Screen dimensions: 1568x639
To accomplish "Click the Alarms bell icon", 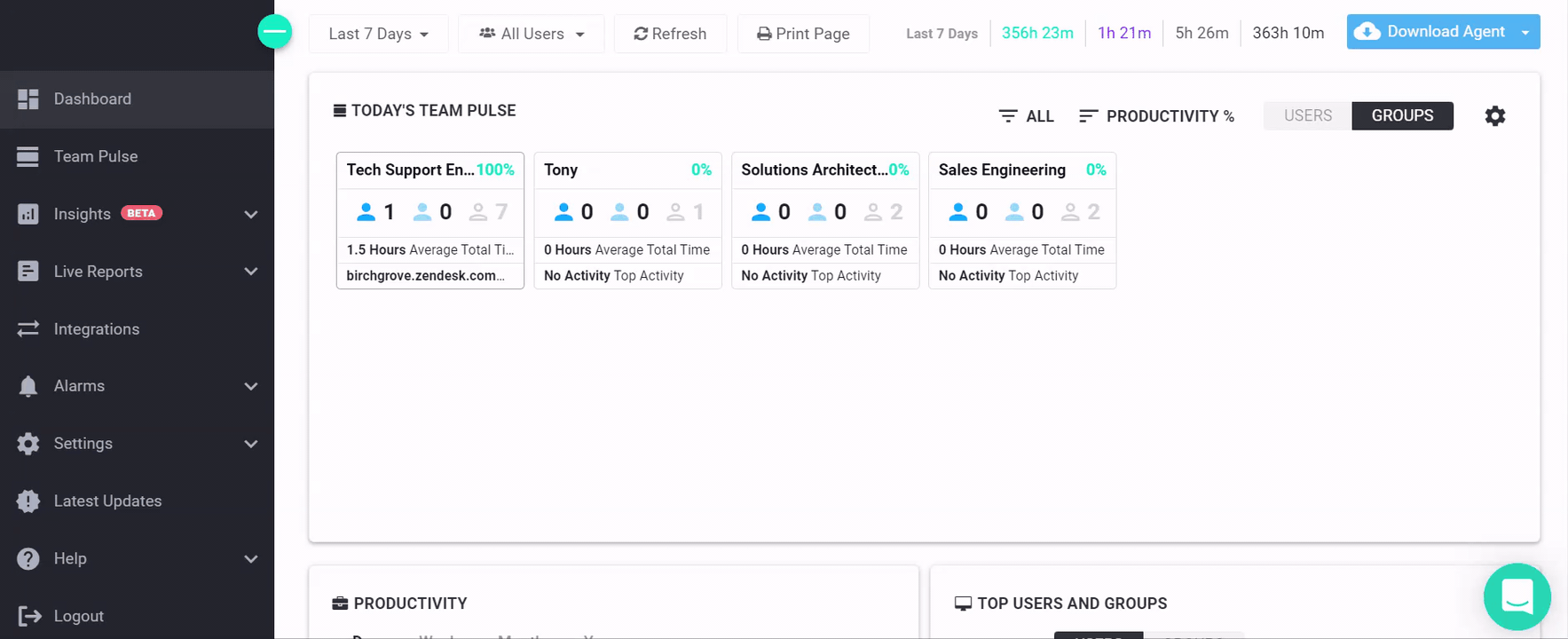I will [x=28, y=386].
